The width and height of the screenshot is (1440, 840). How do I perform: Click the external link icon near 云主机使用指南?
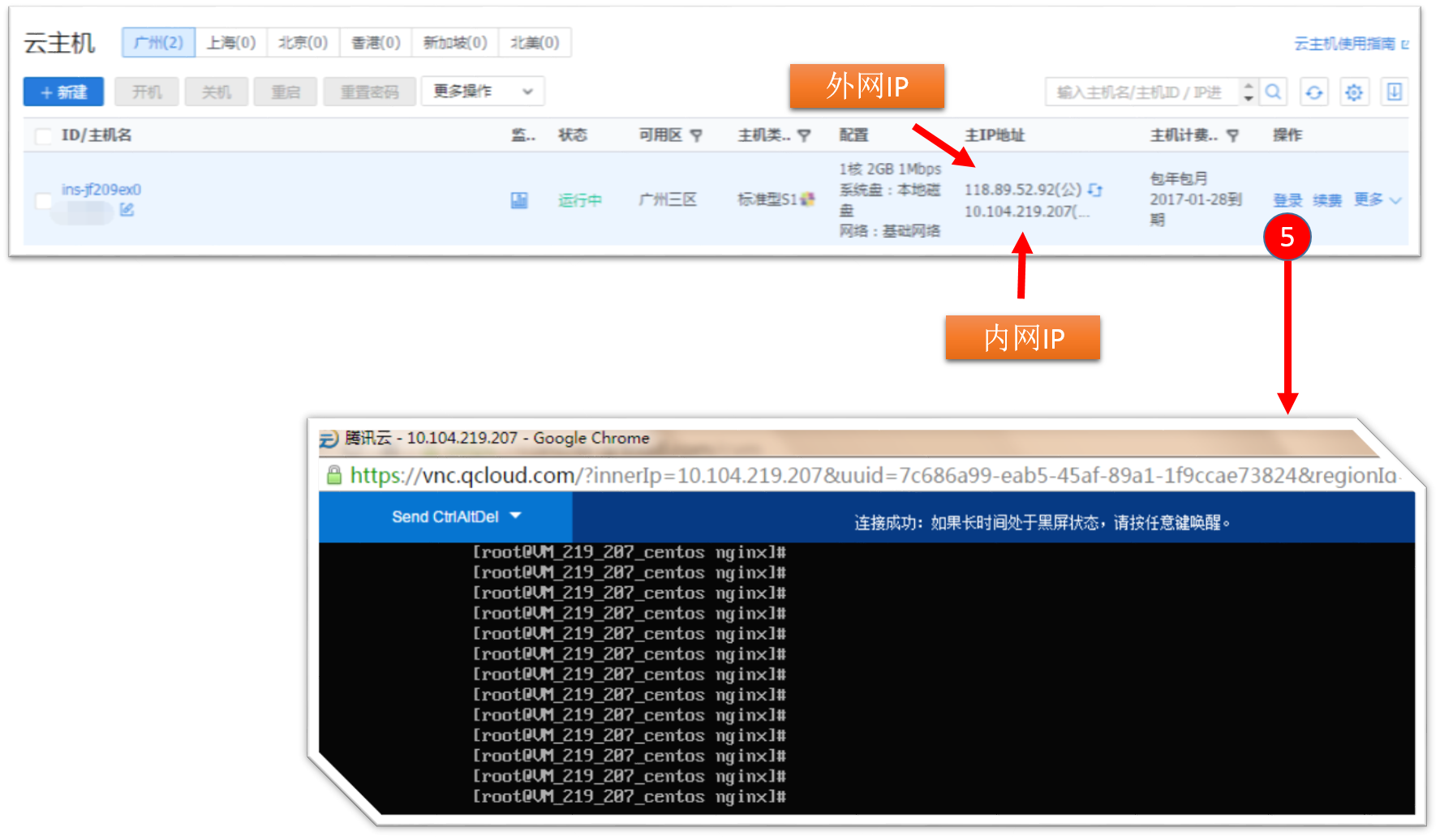coord(1405,44)
